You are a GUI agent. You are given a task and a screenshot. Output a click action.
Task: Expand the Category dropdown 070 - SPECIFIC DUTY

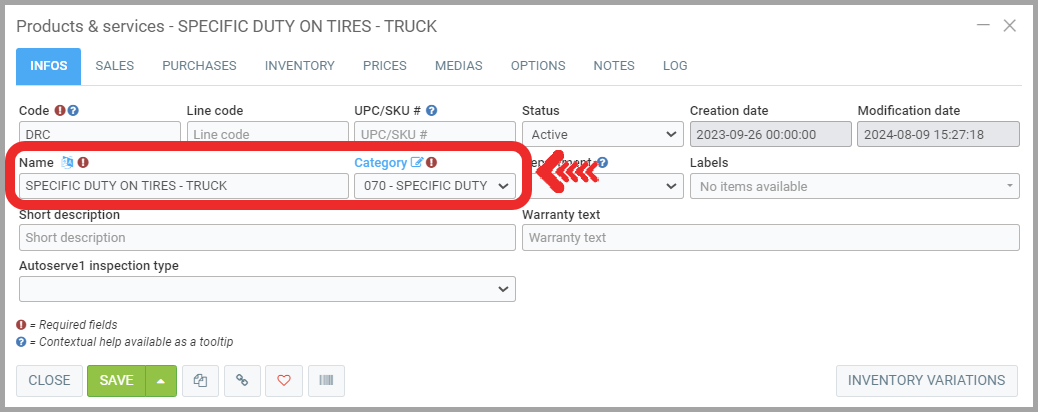point(435,186)
